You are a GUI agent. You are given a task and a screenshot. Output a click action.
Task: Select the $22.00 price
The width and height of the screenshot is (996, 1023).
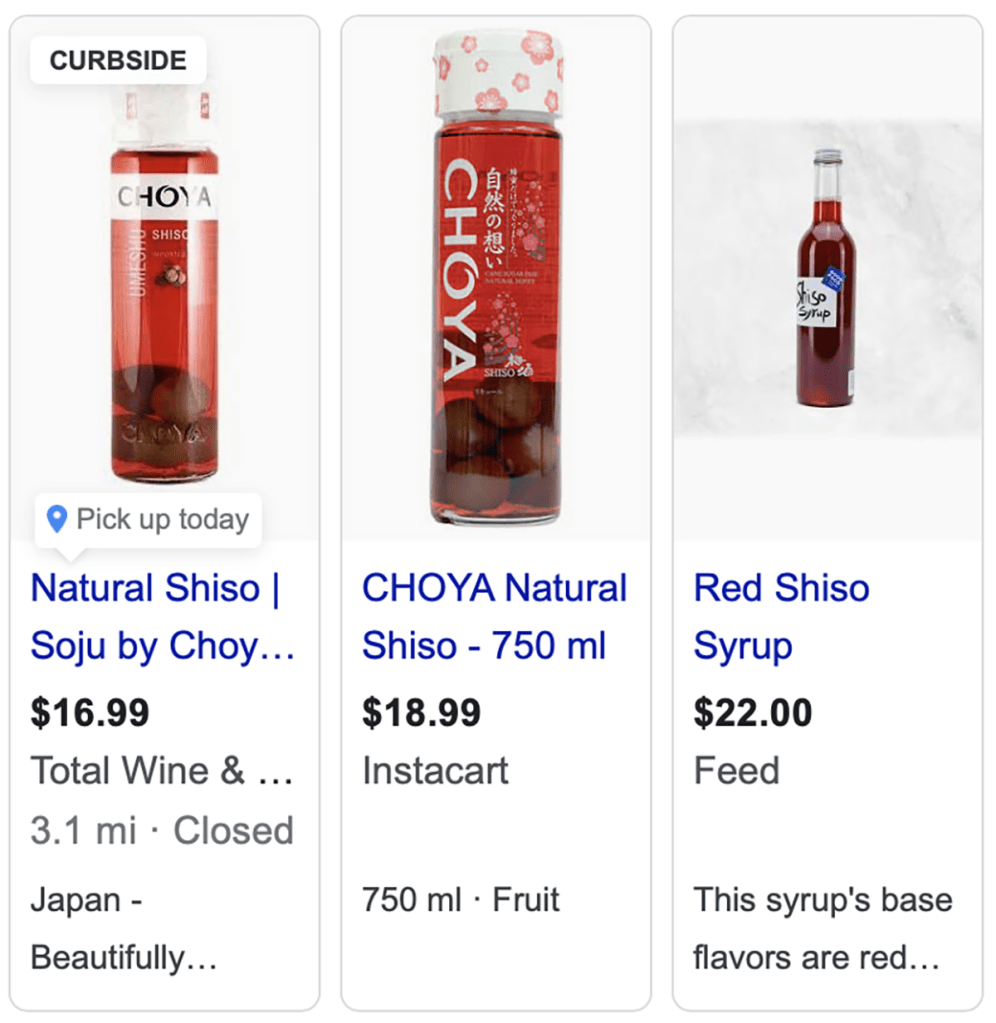(753, 713)
